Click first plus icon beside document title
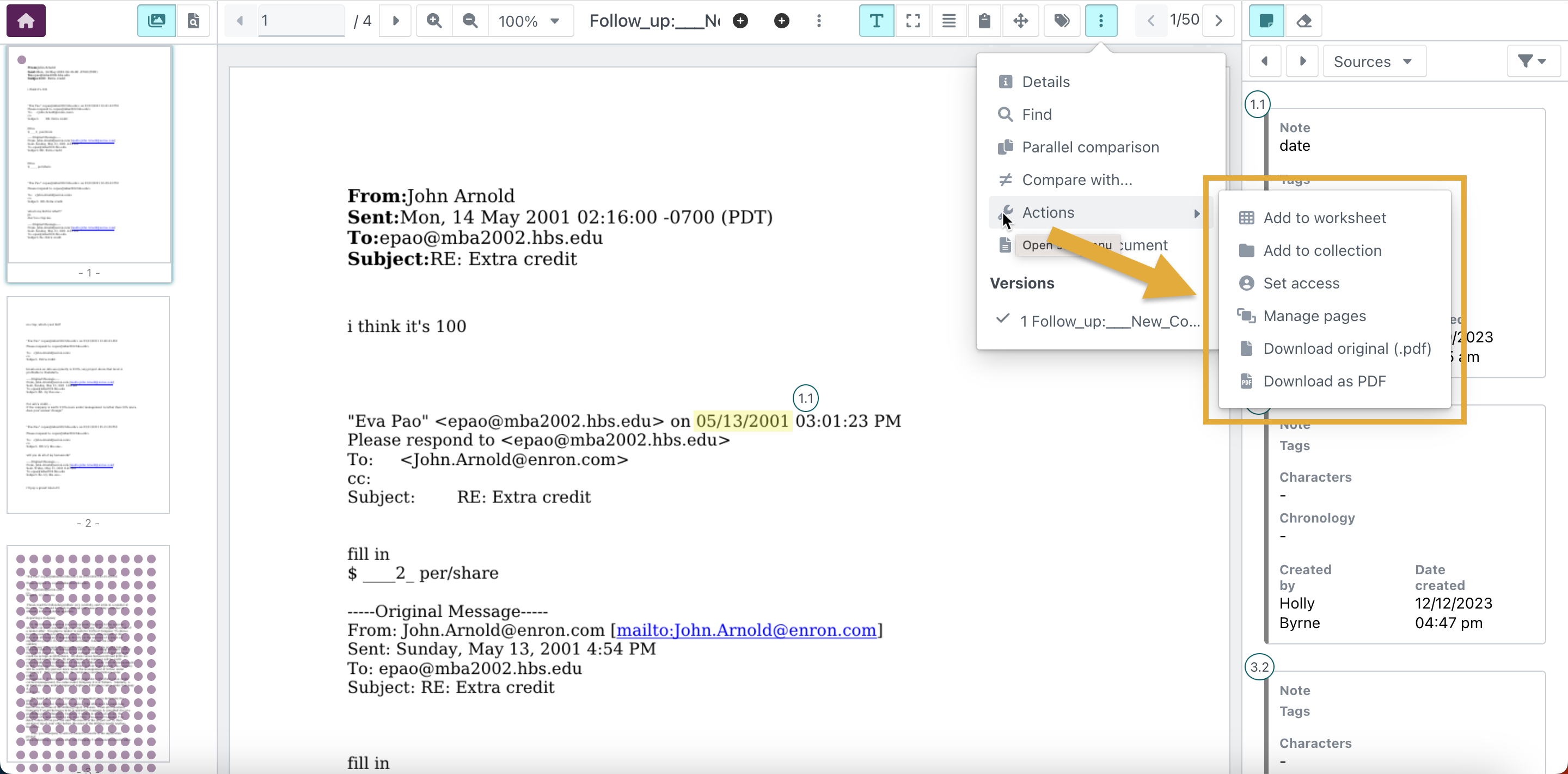This screenshot has height=774, width=1568. (740, 21)
